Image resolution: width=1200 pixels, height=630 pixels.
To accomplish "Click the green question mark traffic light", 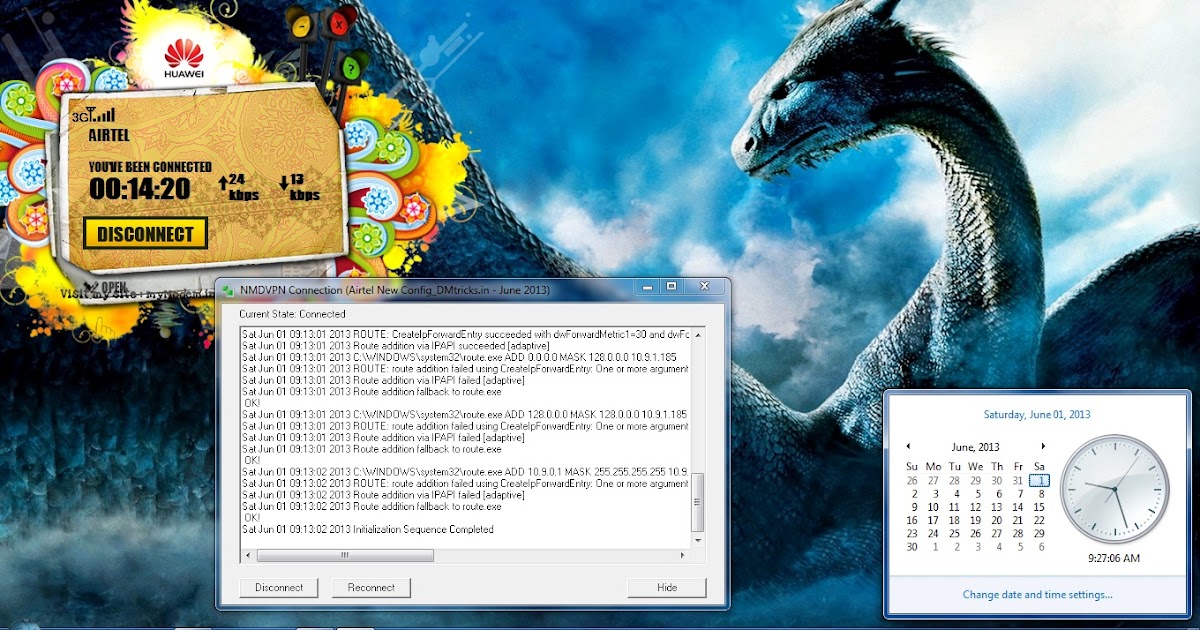I will point(351,70).
